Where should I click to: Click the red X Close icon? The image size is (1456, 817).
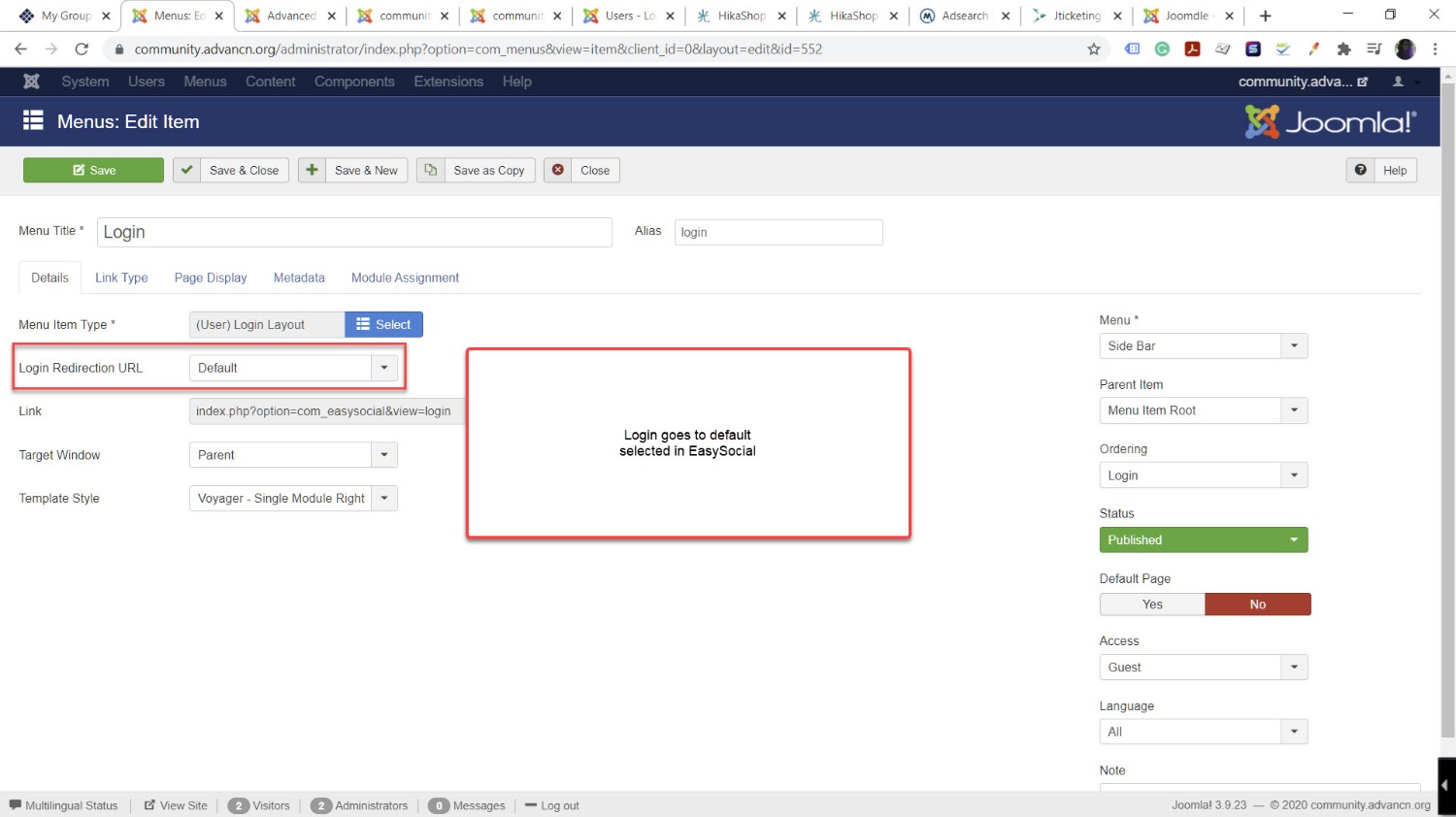[x=558, y=170]
